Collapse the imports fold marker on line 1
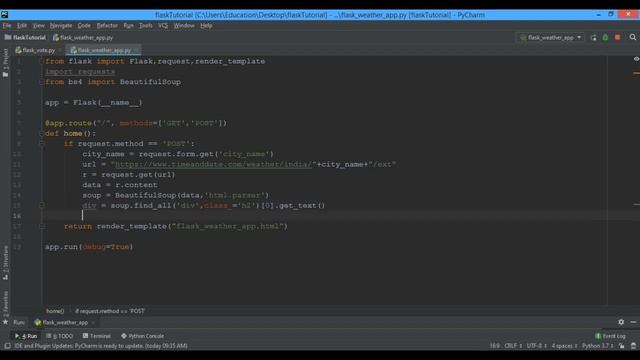The height and width of the screenshot is (360, 640). (42, 61)
